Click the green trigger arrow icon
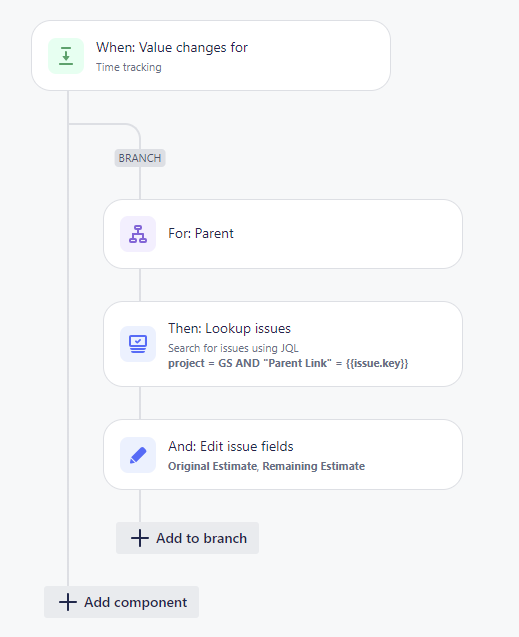This screenshot has height=637, width=519. tap(66, 56)
